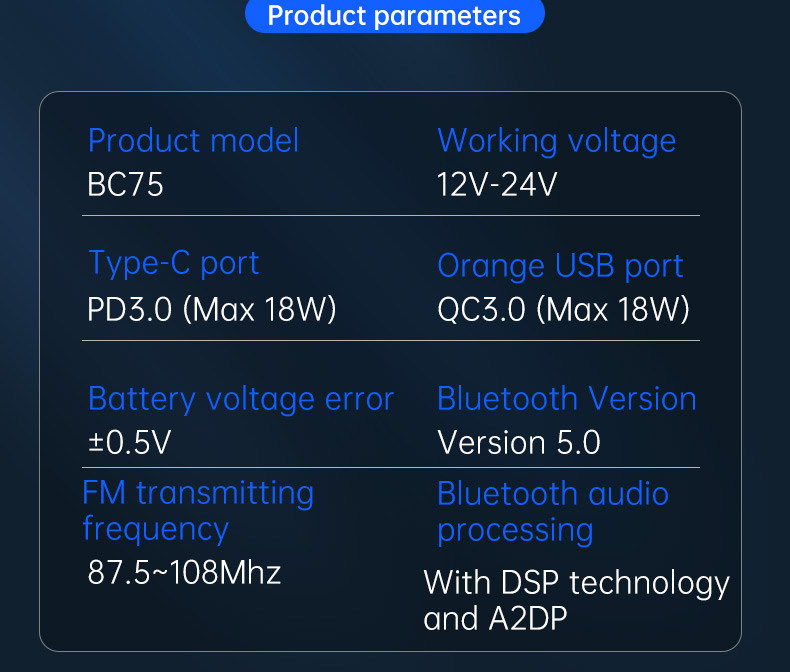Screen dimensions: 790x672
Task: Click the Version 5.0 text
Action: pos(519,443)
